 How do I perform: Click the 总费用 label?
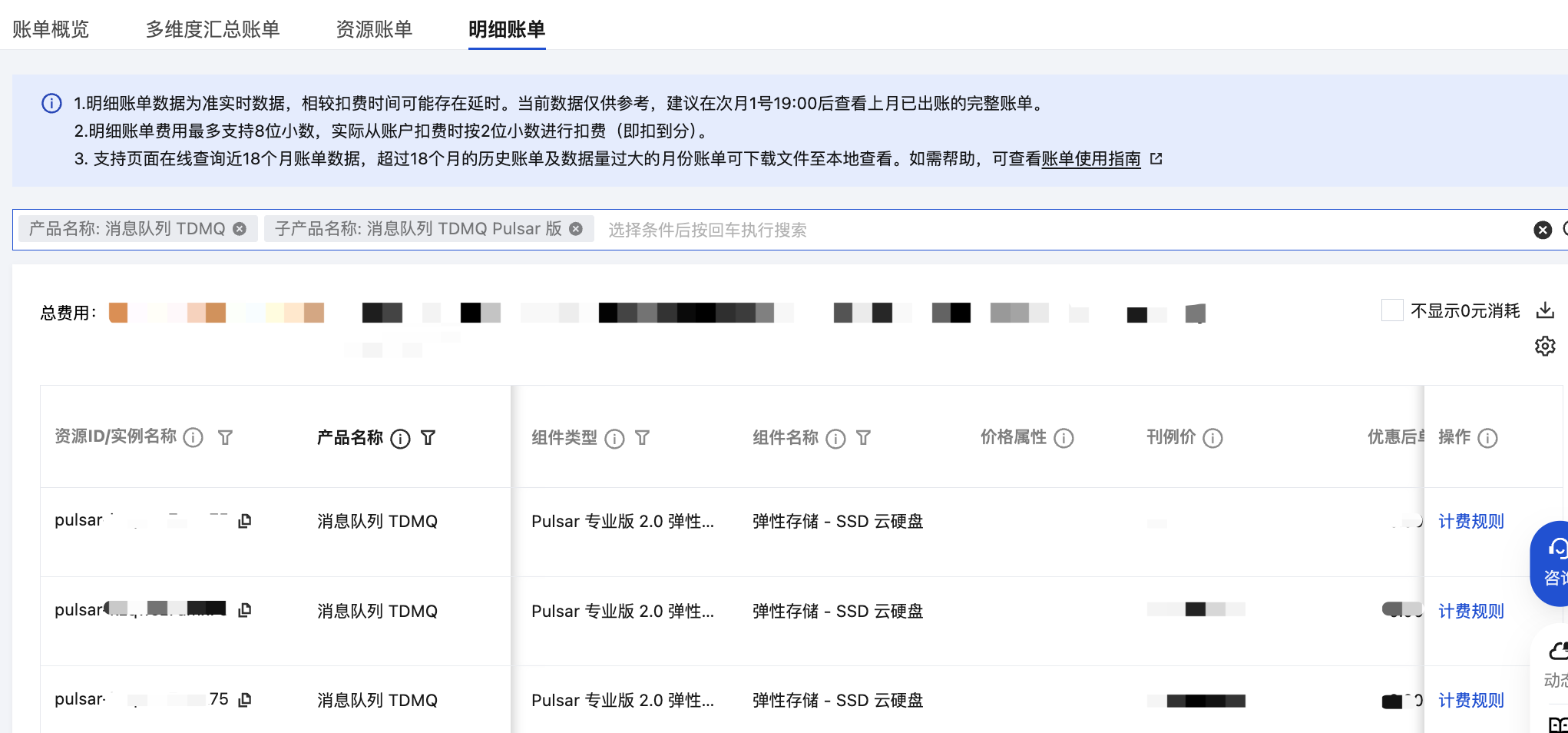pos(68,313)
